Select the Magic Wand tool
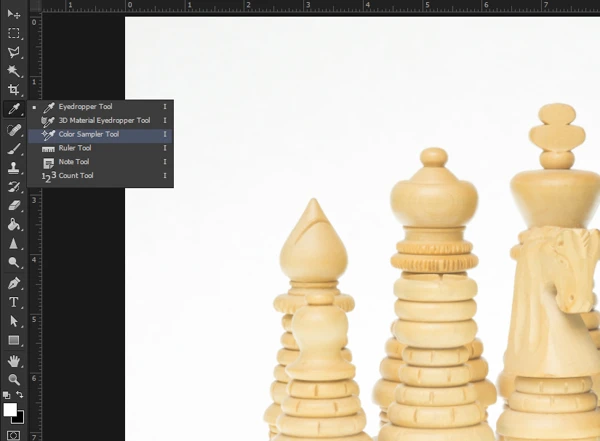Image resolution: width=600 pixels, height=441 pixels. point(14,71)
